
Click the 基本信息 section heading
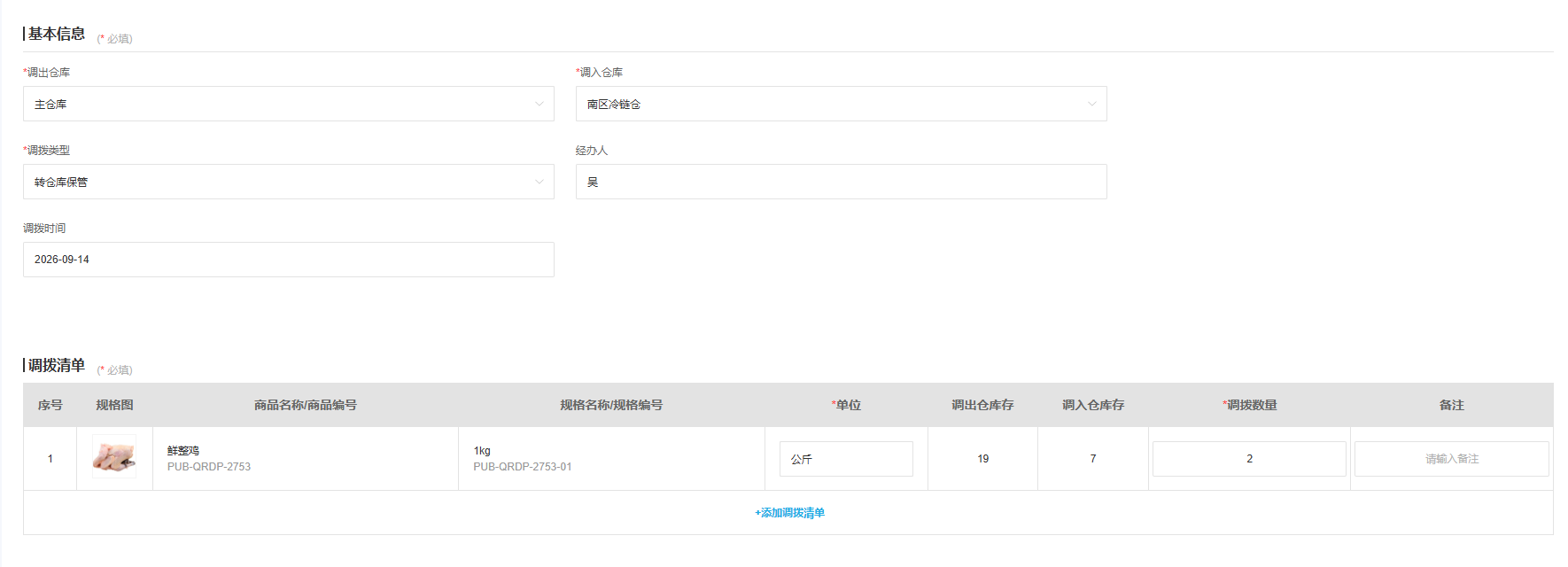(x=57, y=34)
